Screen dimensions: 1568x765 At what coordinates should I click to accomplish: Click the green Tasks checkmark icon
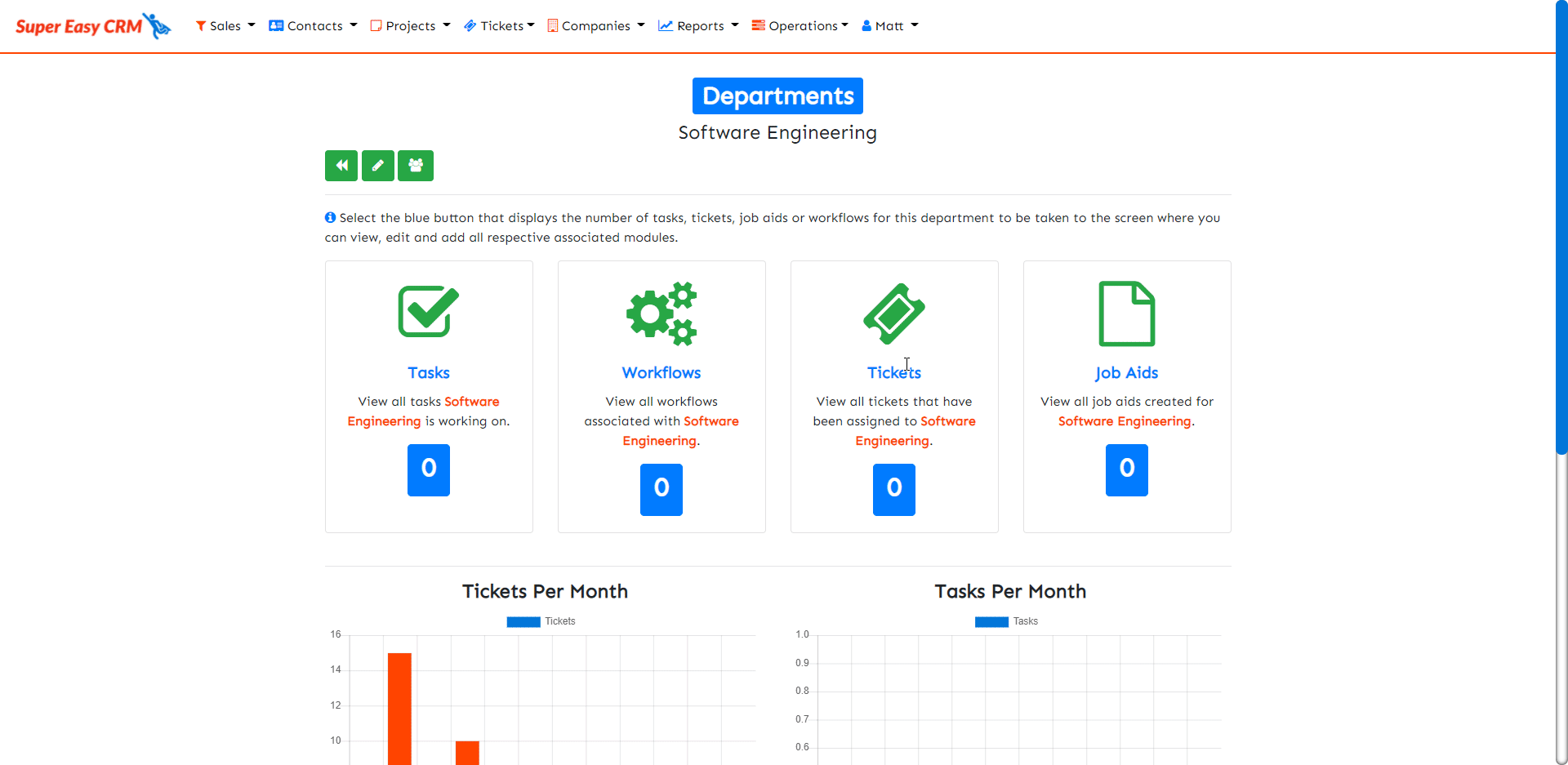(x=429, y=311)
